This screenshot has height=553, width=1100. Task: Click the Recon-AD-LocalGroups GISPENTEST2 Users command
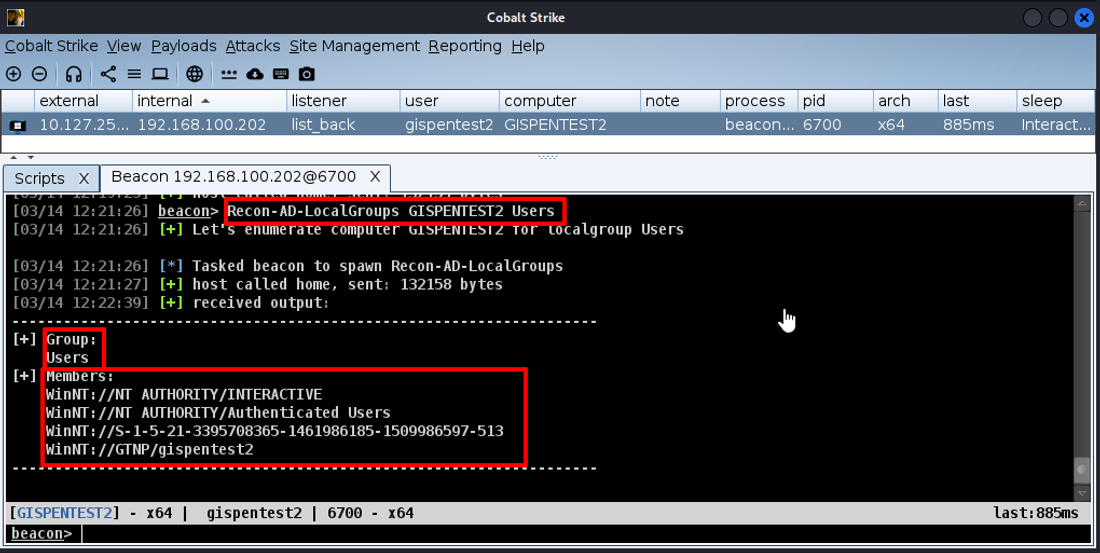(x=391, y=211)
